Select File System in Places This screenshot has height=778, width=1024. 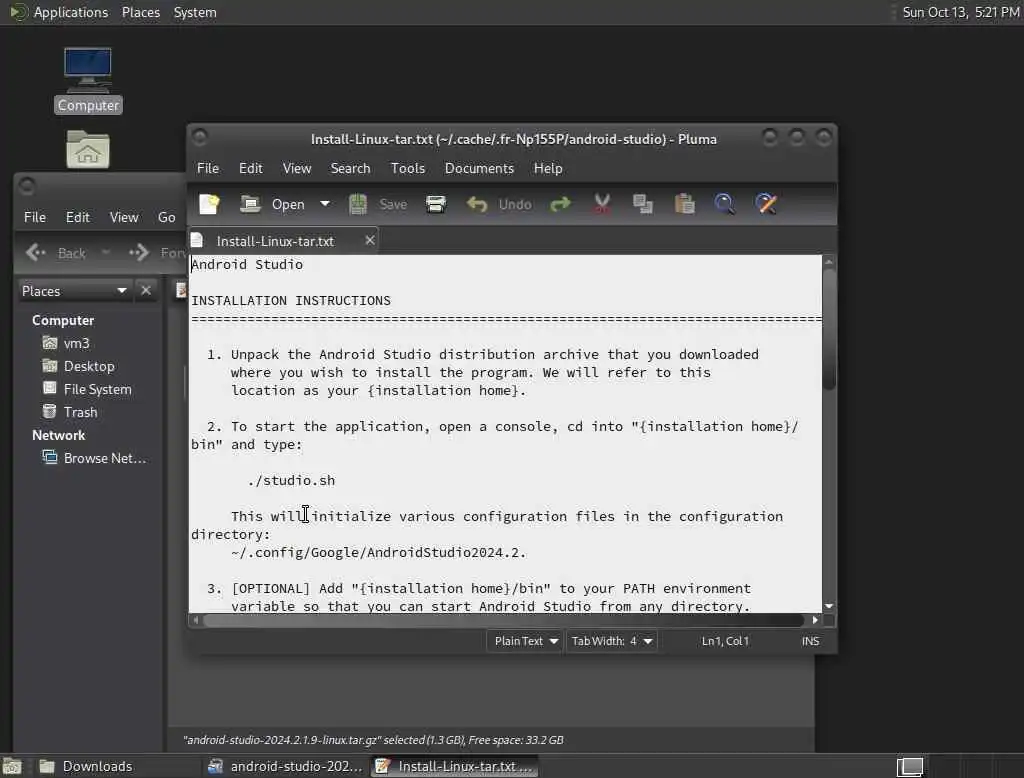click(x=97, y=389)
